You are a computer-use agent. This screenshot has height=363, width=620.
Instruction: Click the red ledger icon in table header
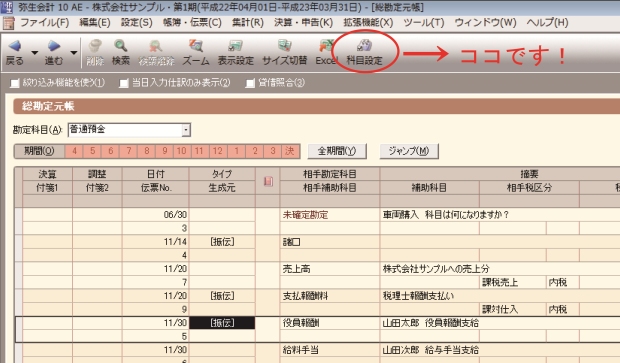pyautogui.click(x=268, y=181)
